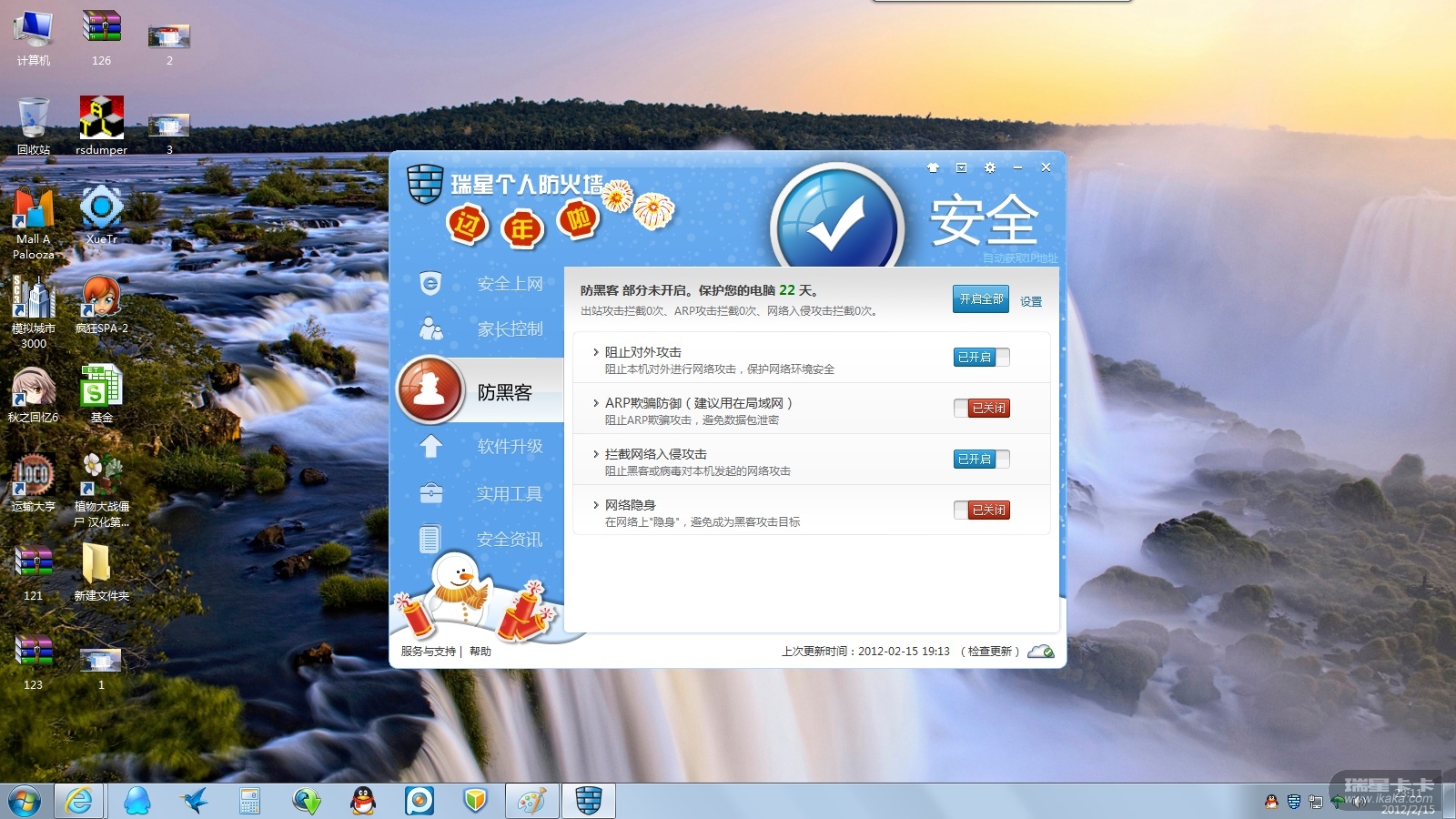Select the 基金 spreadsheet desktop icon
Viewport: 1456px width, 819px height.
(101, 394)
